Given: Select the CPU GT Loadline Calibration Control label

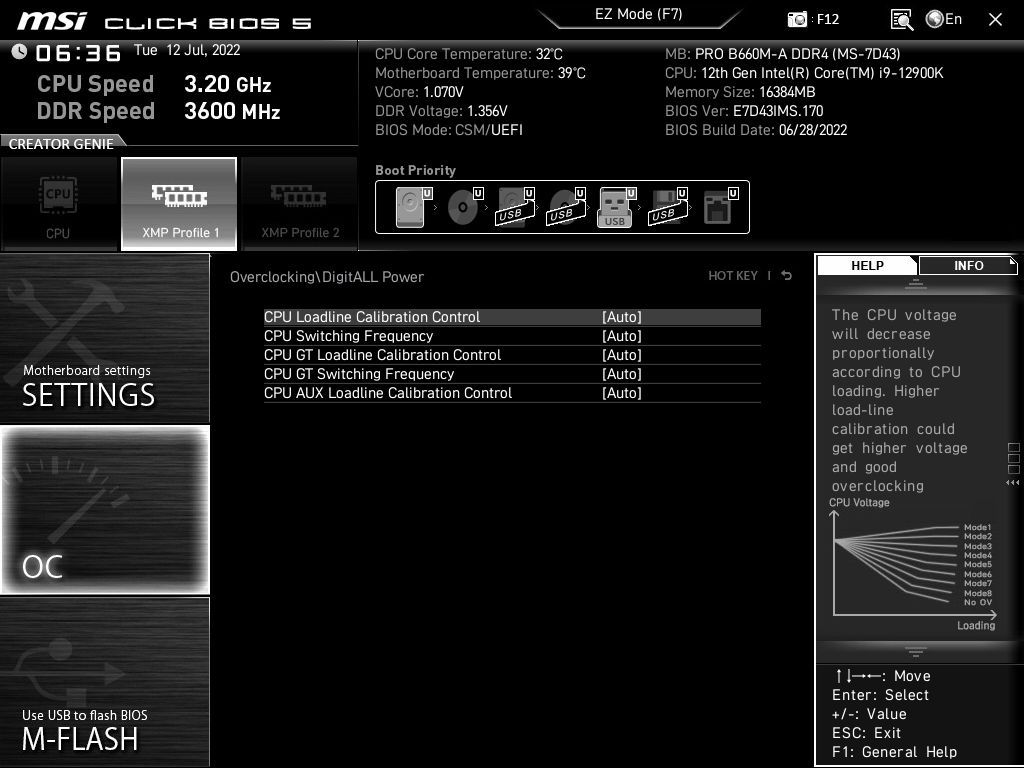Looking at the screenshot, I should (382, 355).
